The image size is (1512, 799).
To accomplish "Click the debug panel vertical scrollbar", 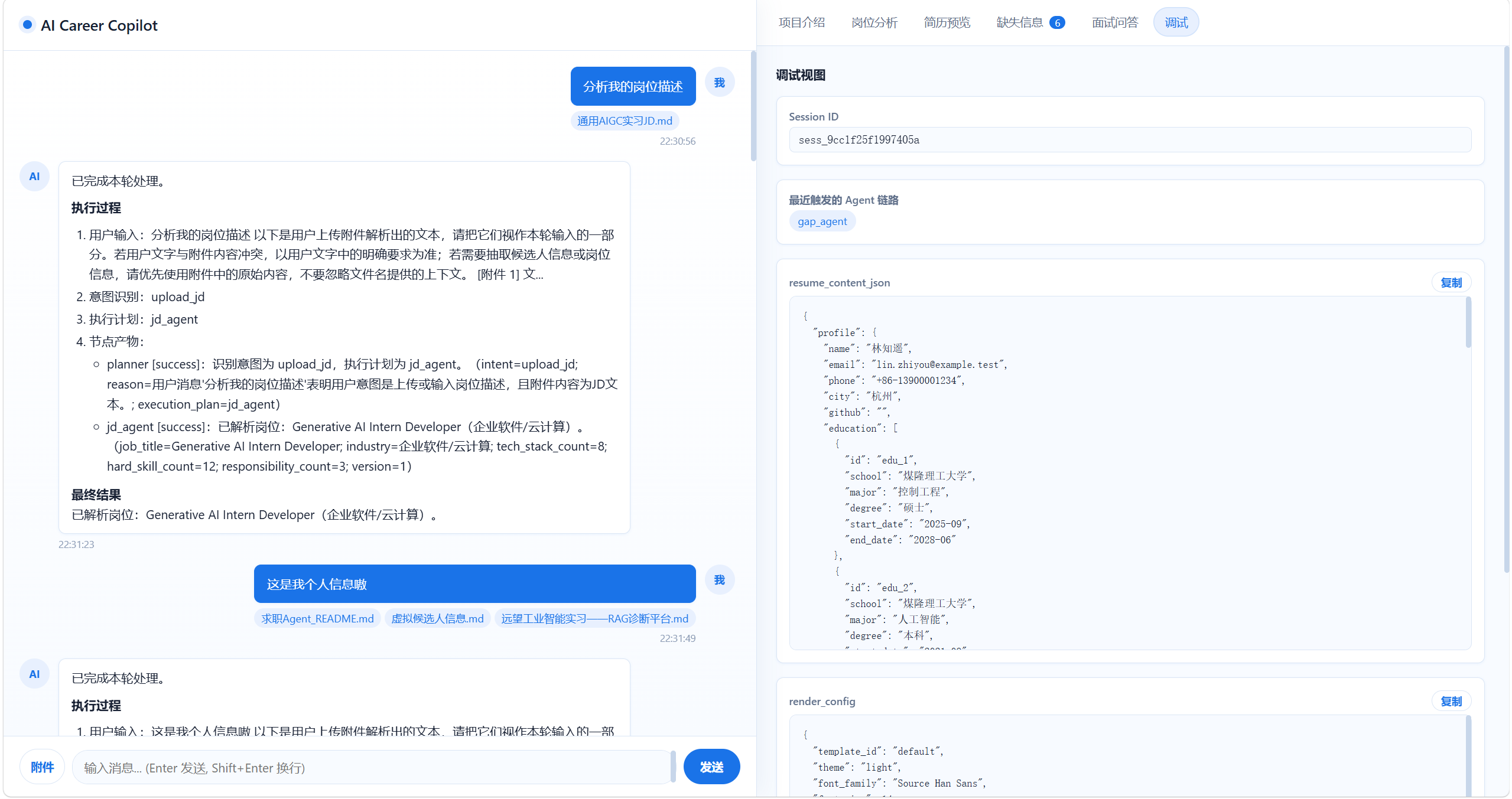I will point(1506,310).
